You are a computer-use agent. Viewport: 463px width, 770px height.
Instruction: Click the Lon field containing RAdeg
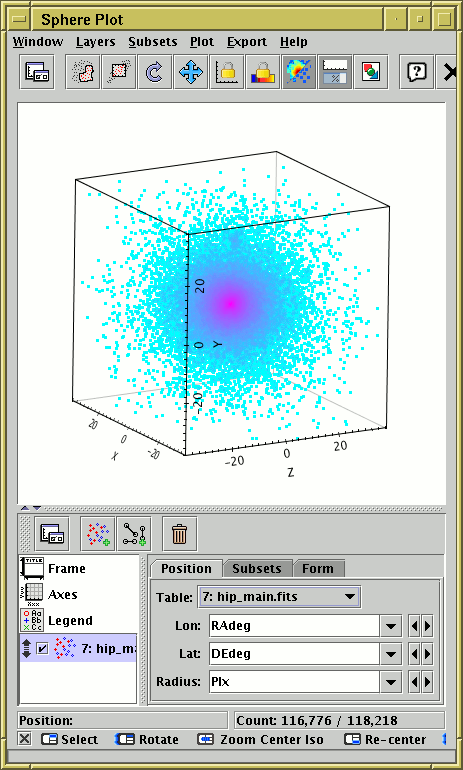click(294, 626)
